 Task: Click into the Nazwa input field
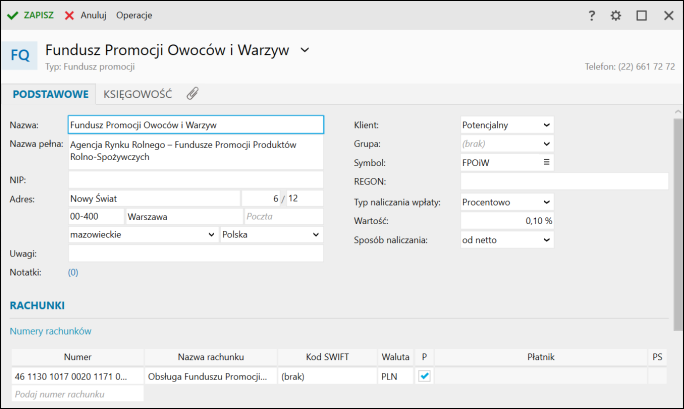(x=196, y=125)
